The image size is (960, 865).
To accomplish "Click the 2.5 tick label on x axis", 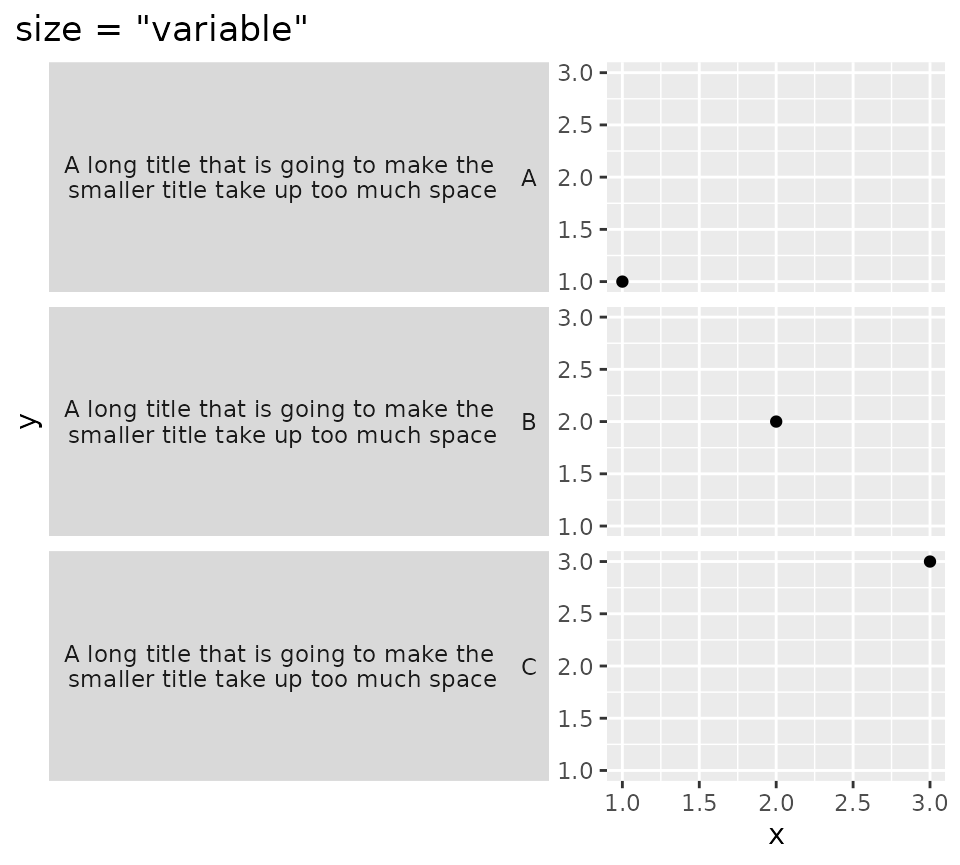I will coord(853,802).
